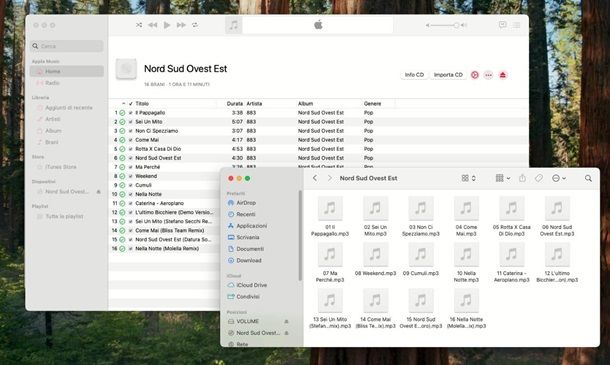Open Album in the Music sidebar

(67, 131)
